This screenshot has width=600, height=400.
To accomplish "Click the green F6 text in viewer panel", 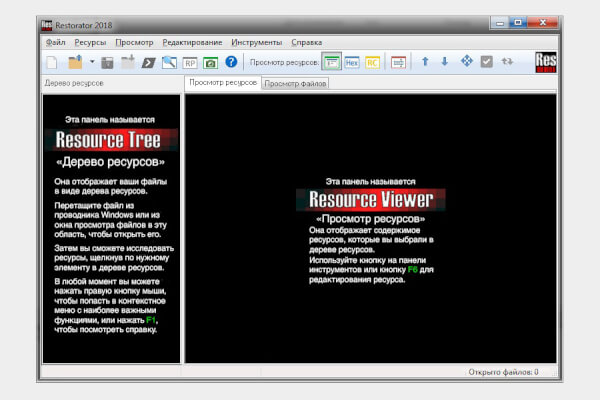I will 412,269.
